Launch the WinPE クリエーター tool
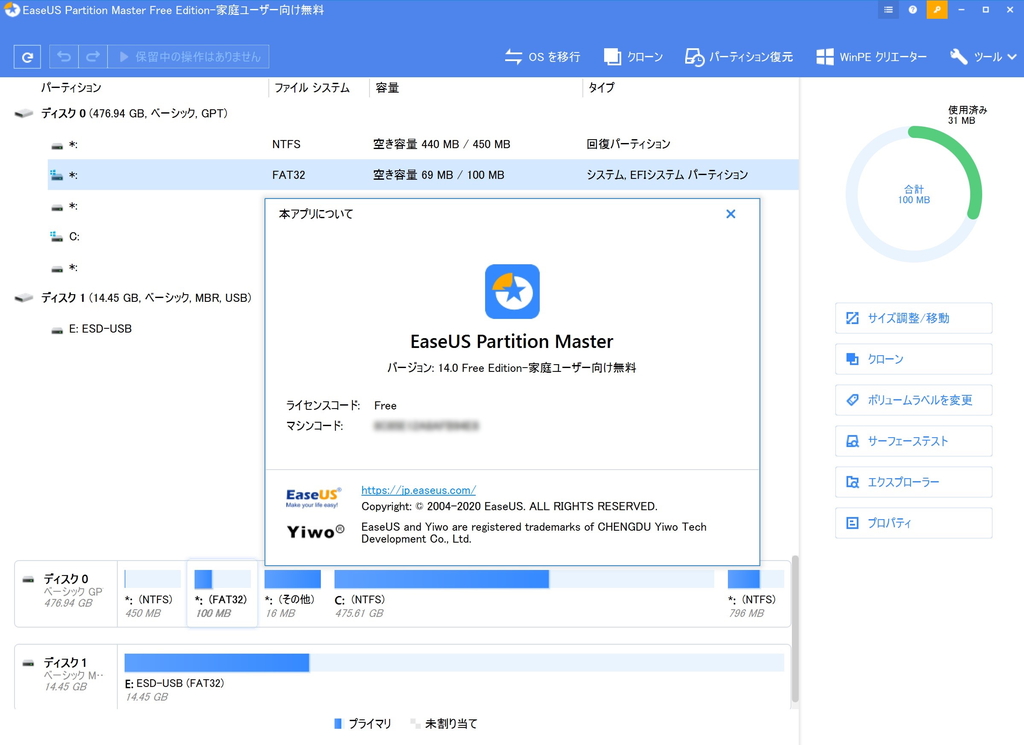 (x=871, y=57)
